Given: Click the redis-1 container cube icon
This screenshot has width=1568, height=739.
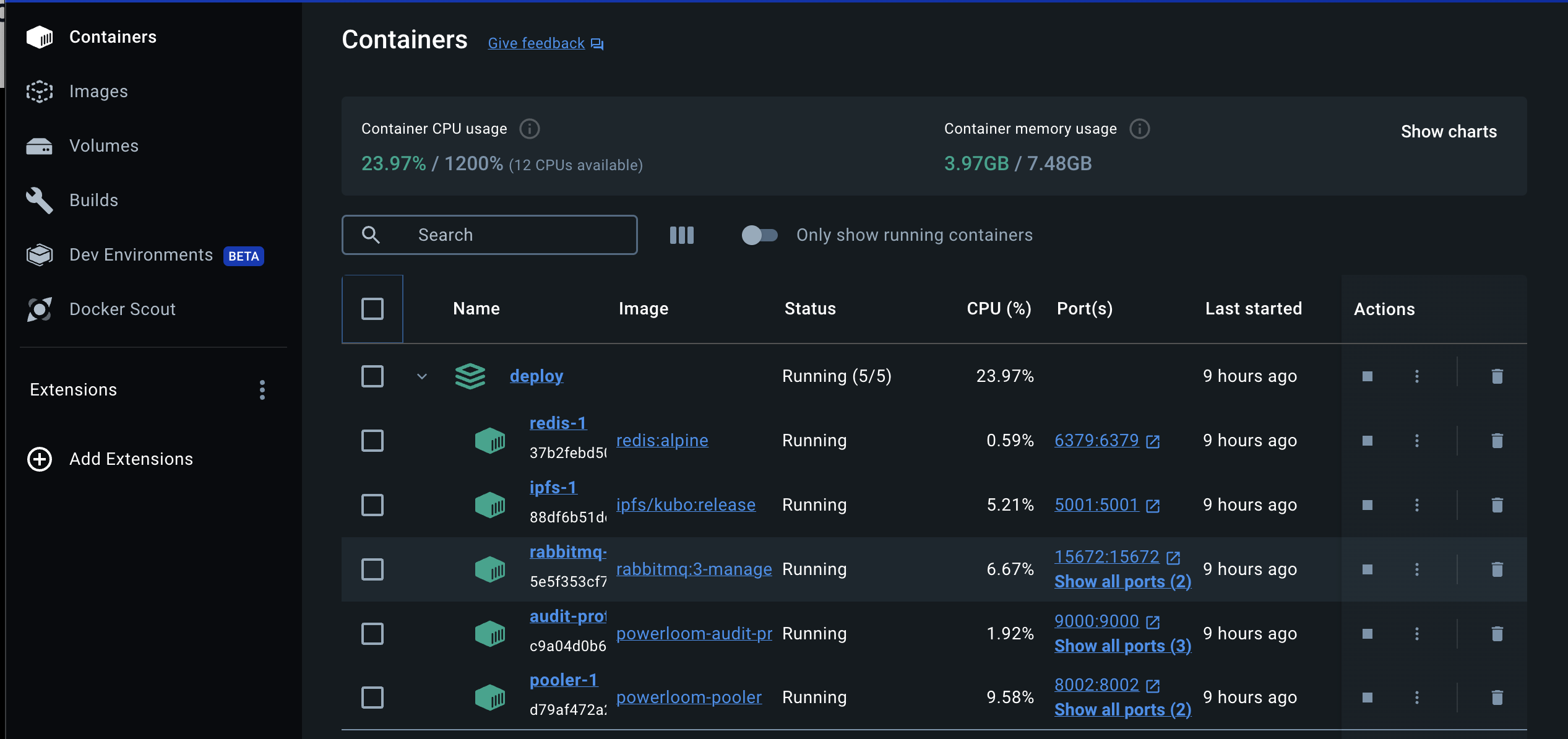Looking at the screenshot, I should pyautogui.click(x=490, y=441).
